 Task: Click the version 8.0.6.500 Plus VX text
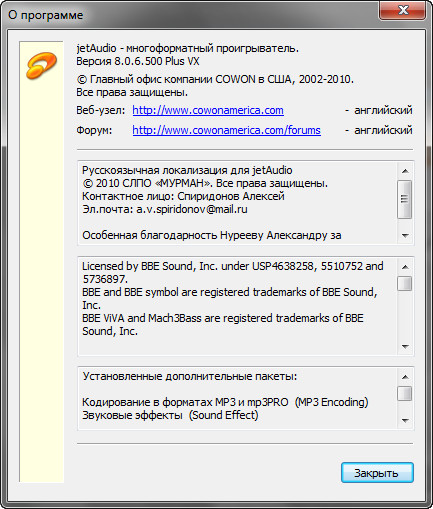[x=138, y=61]
